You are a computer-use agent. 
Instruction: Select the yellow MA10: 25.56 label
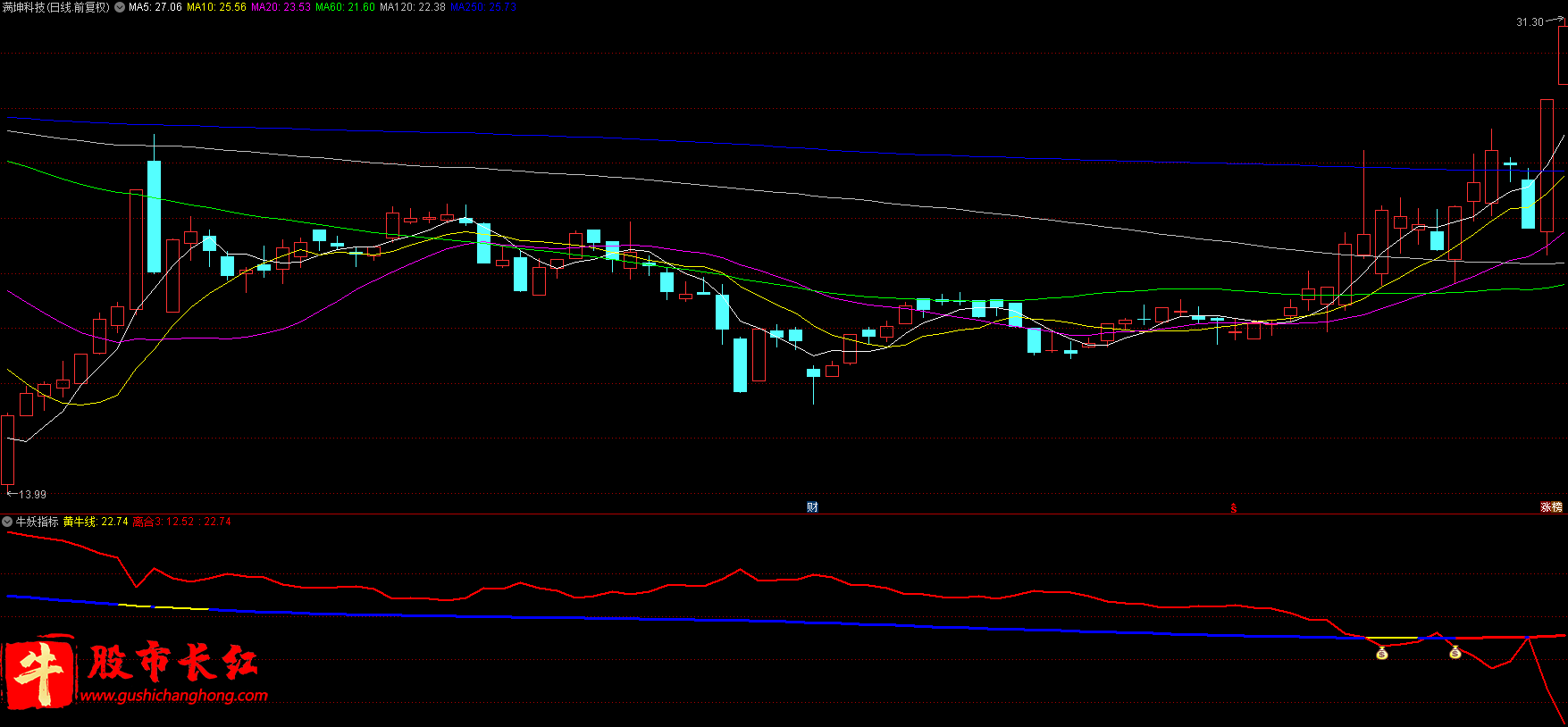216,7
